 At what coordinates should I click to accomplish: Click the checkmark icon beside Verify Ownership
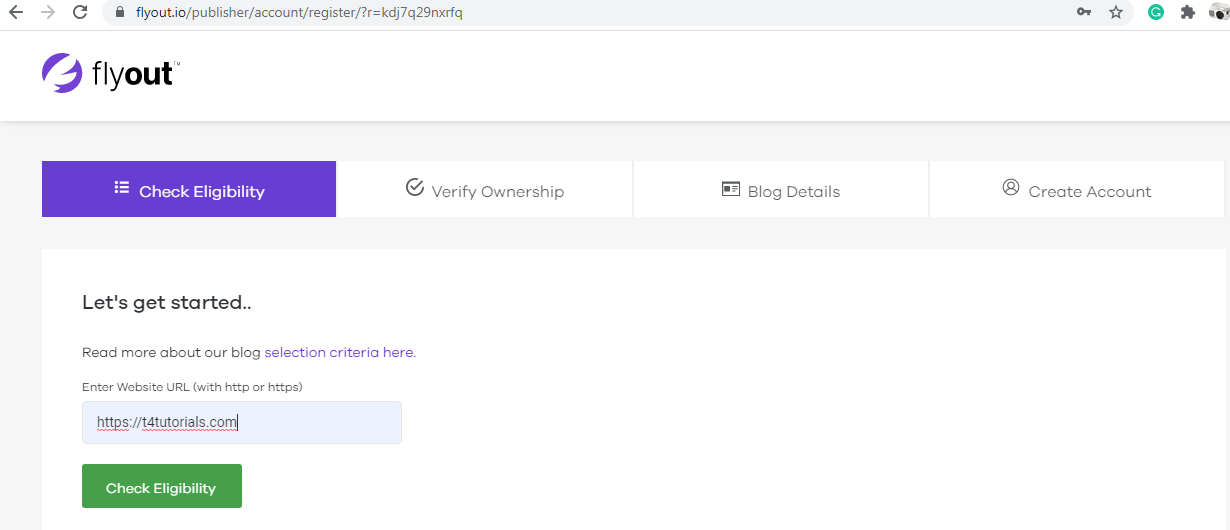pos(415,187)
